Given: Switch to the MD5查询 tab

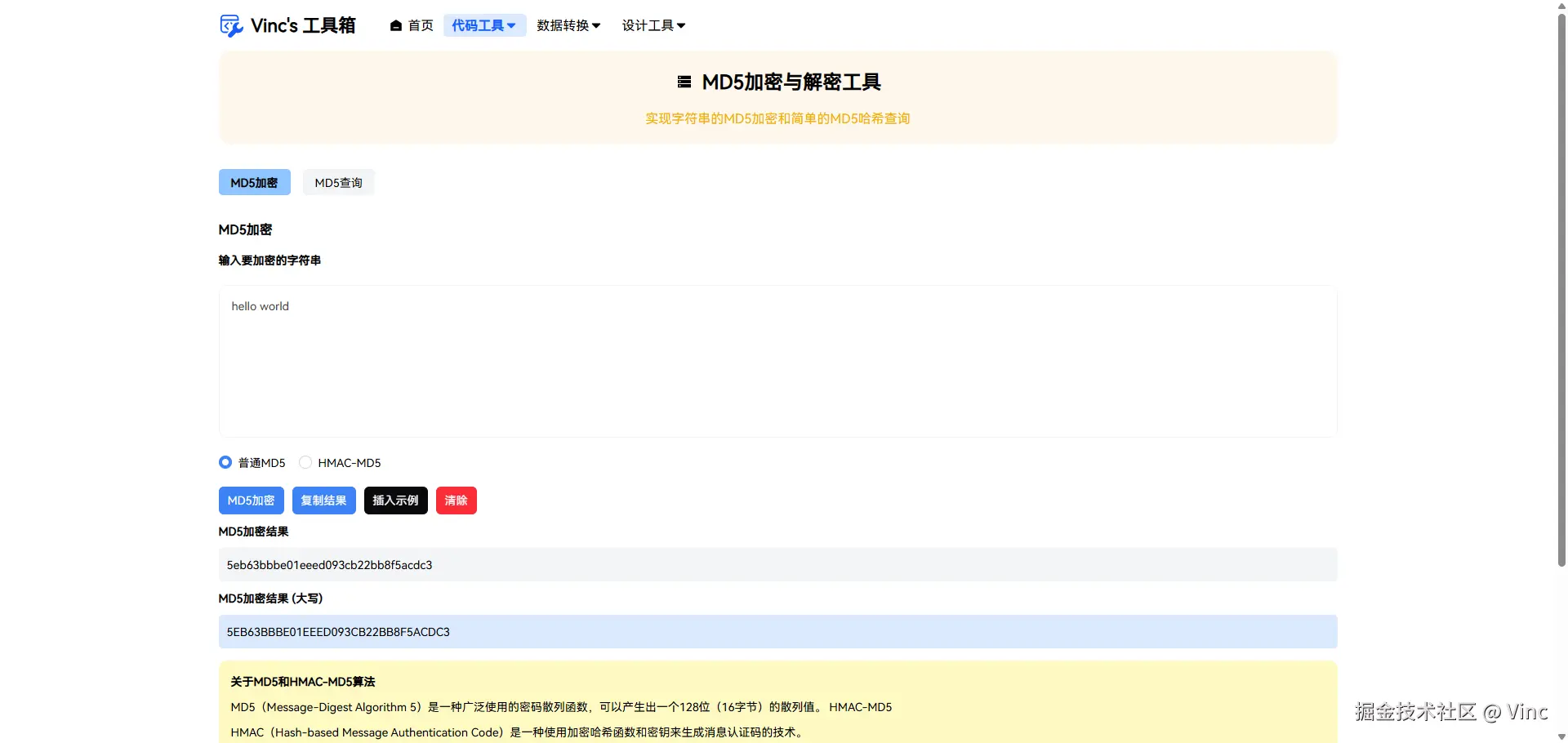Looking at the screenshot, I should (x=338, y=182).
